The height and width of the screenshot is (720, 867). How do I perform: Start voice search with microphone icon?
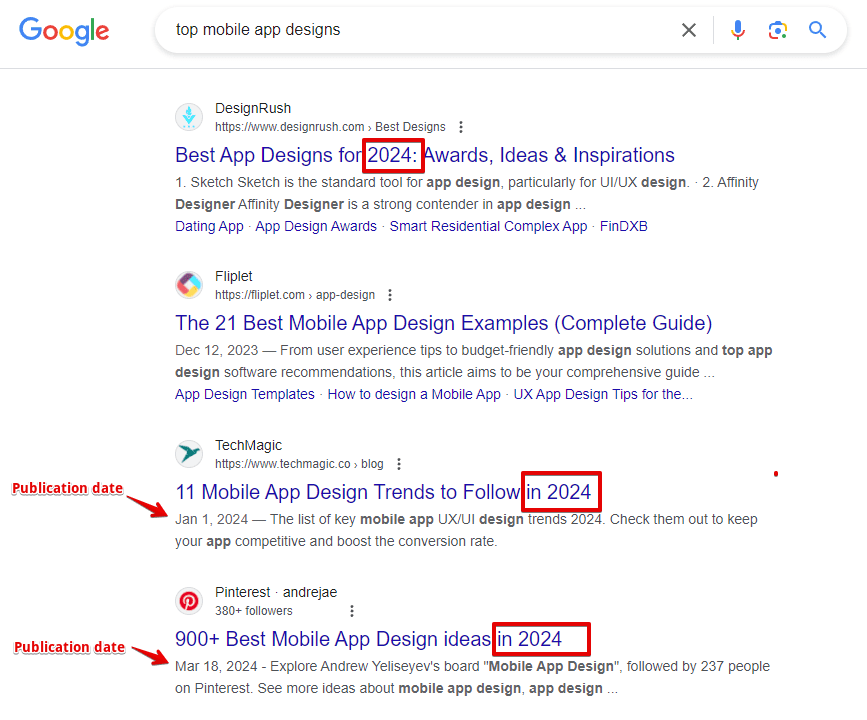(x=738, y=30)
